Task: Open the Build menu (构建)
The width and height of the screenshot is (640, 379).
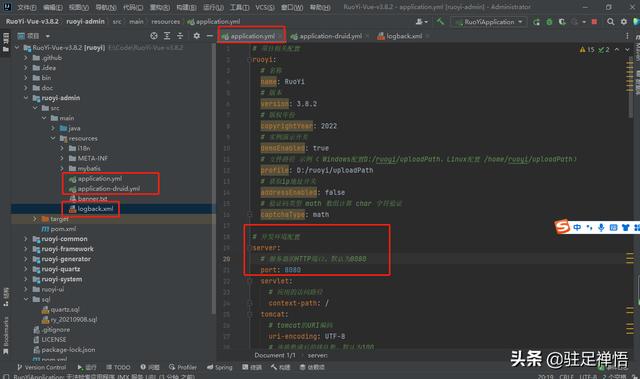Action: click(x=186, y=7)
